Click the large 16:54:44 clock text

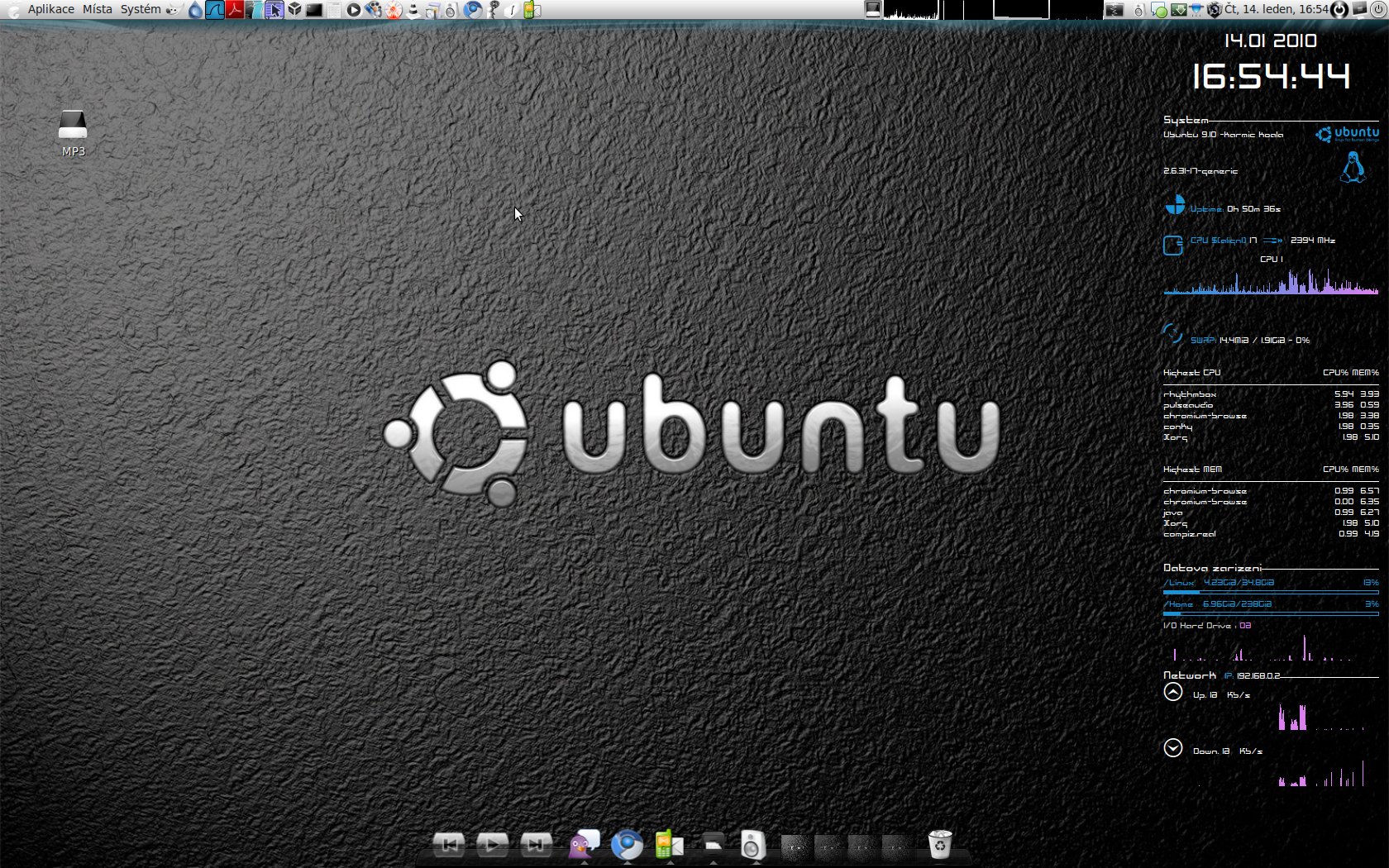coord(1271,77)
